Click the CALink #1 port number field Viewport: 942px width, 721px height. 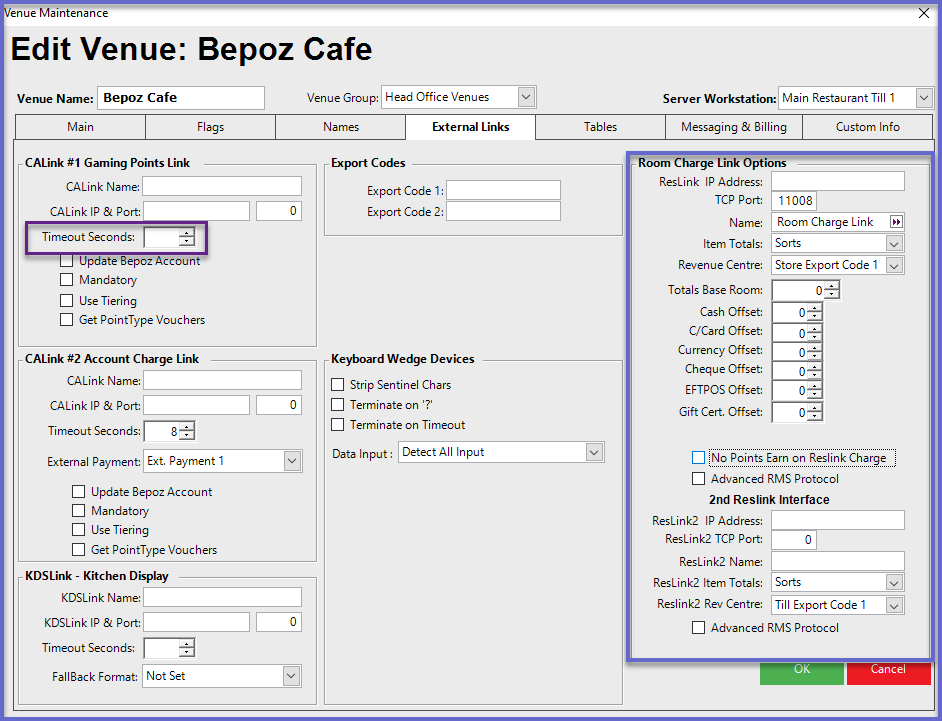coord(279,211)
